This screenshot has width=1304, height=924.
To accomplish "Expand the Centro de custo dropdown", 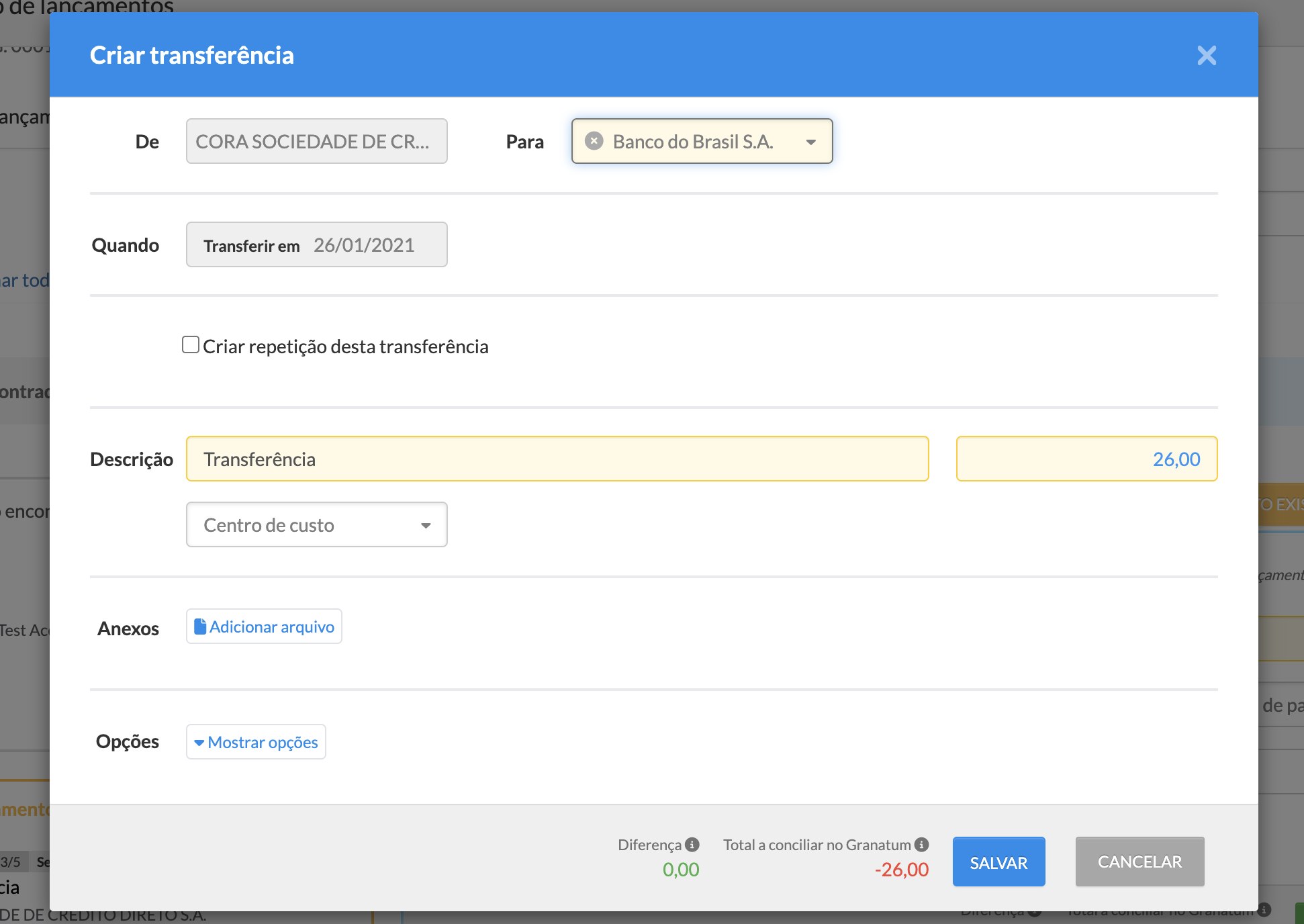I will (x=426, y=525).
